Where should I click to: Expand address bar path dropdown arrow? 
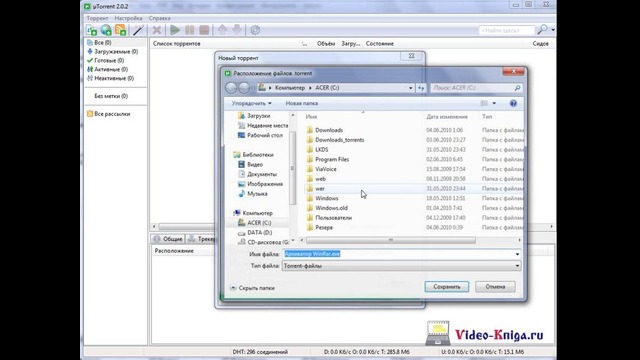coord(410,88)
